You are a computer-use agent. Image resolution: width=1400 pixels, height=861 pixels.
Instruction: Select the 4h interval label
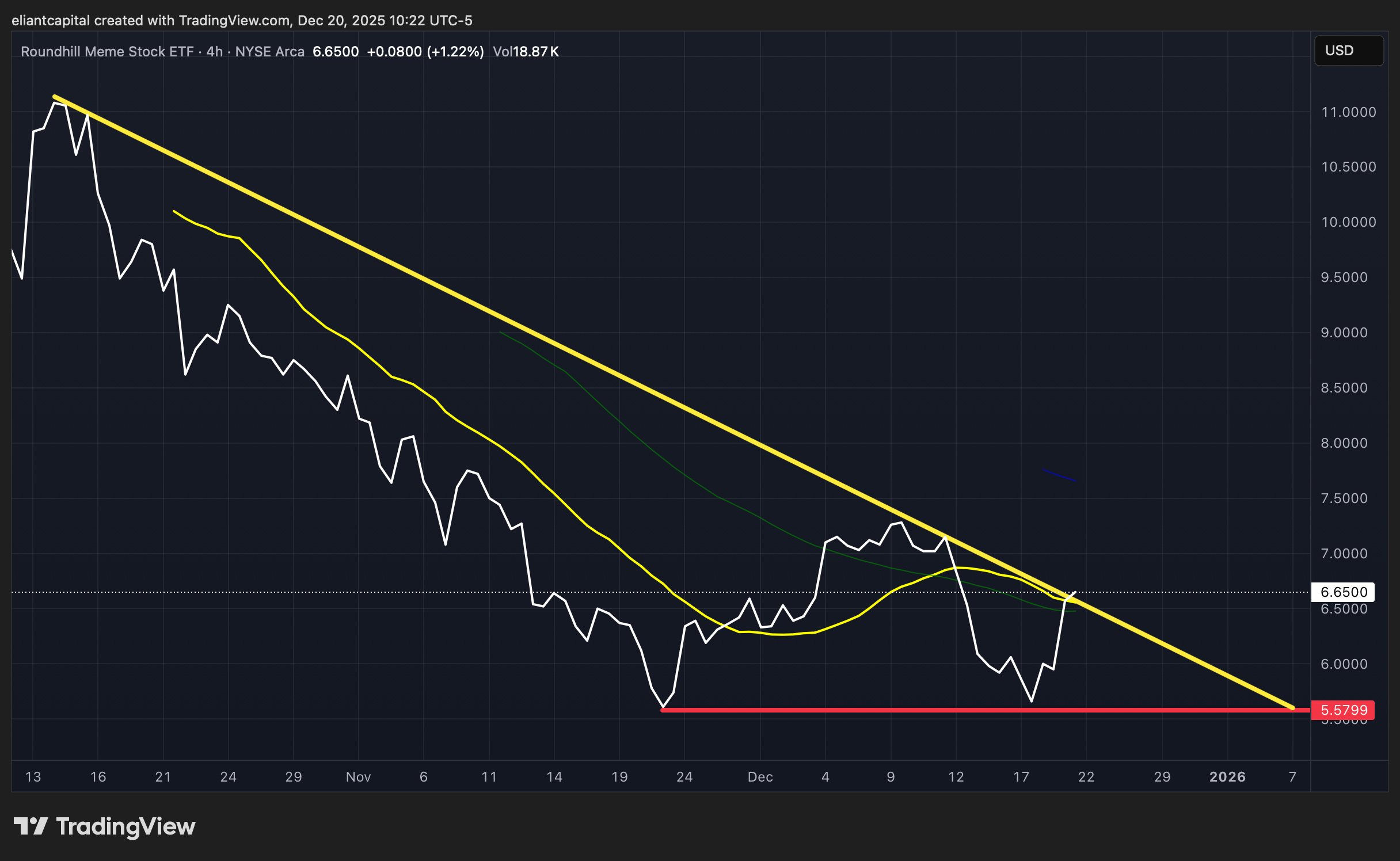pyautogui.click(x=214, y=52)
